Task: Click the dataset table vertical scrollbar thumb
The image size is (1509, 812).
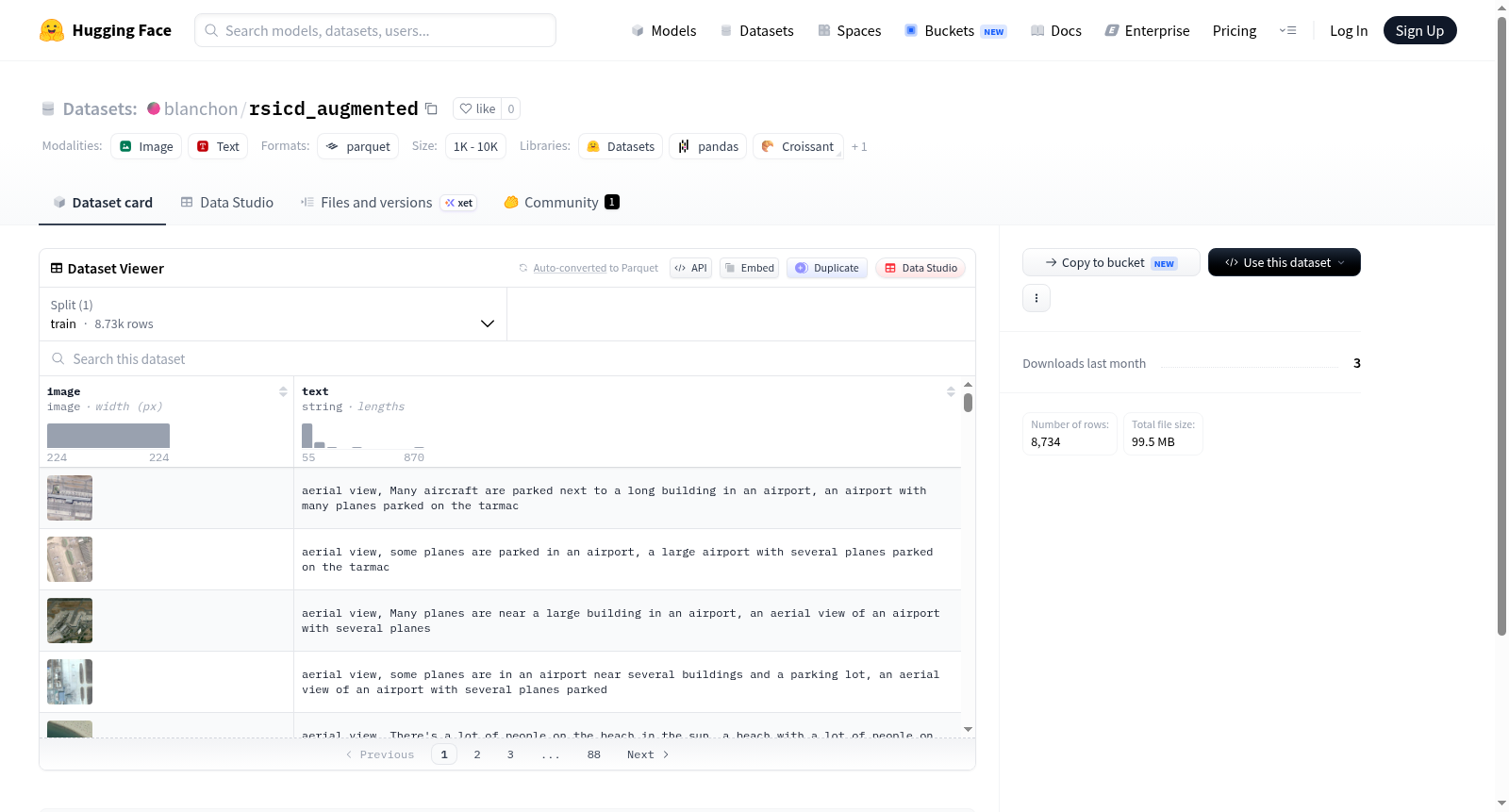Action: pos(968,403)
